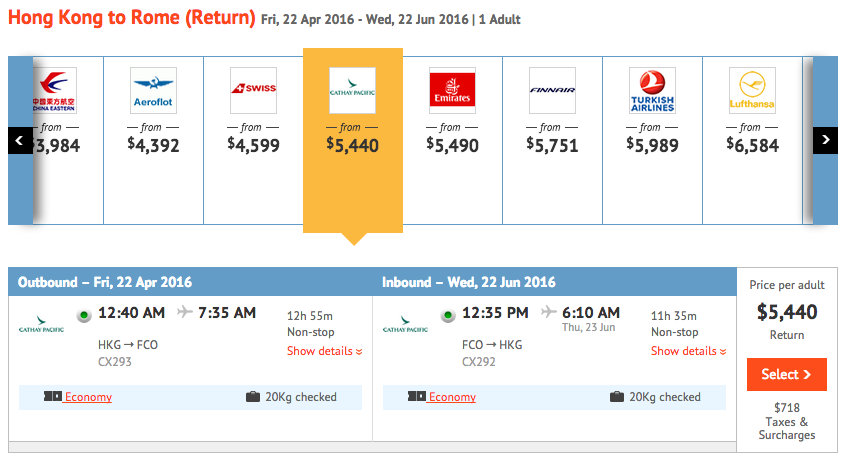Image resolution: width=848 pixels, height=461 pixels.
Task: Choose the Aeroflot airline logo
Action: 154,90
